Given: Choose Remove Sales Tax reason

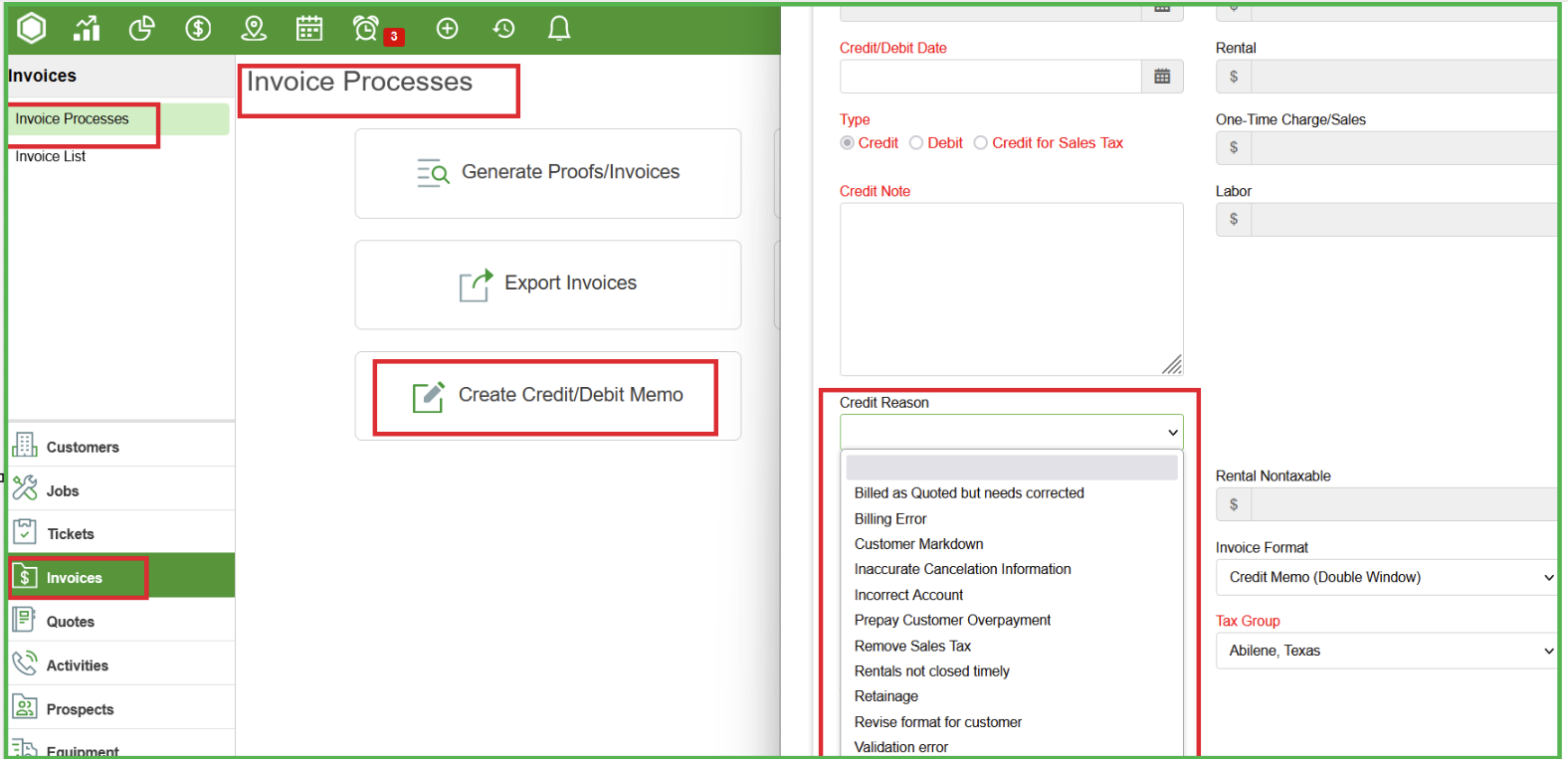Looking at the screenshot, I should tap(912, 646).
